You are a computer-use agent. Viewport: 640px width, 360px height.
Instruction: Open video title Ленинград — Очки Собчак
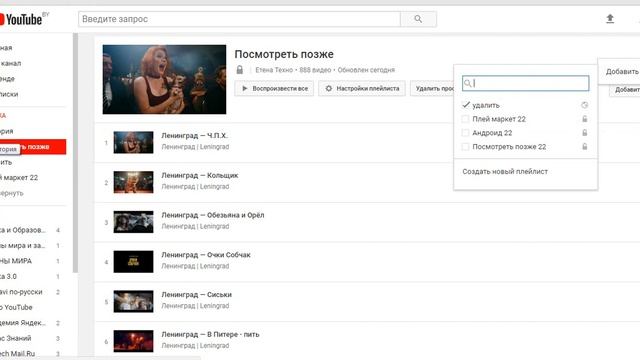[206, 255]
